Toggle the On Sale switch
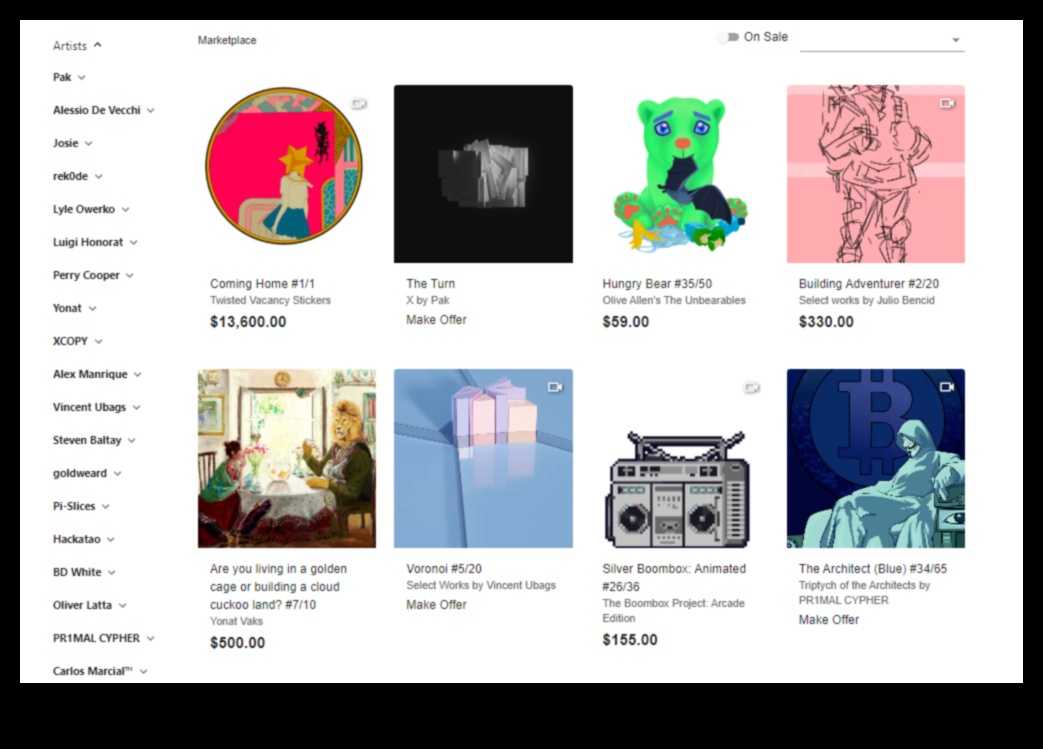 [728, 37]
